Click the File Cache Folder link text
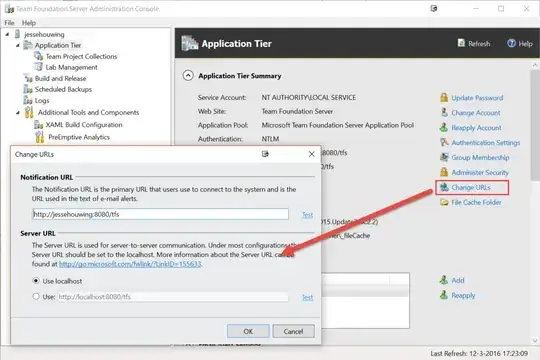This screenshot has height=360, width=540. (476, 202)
